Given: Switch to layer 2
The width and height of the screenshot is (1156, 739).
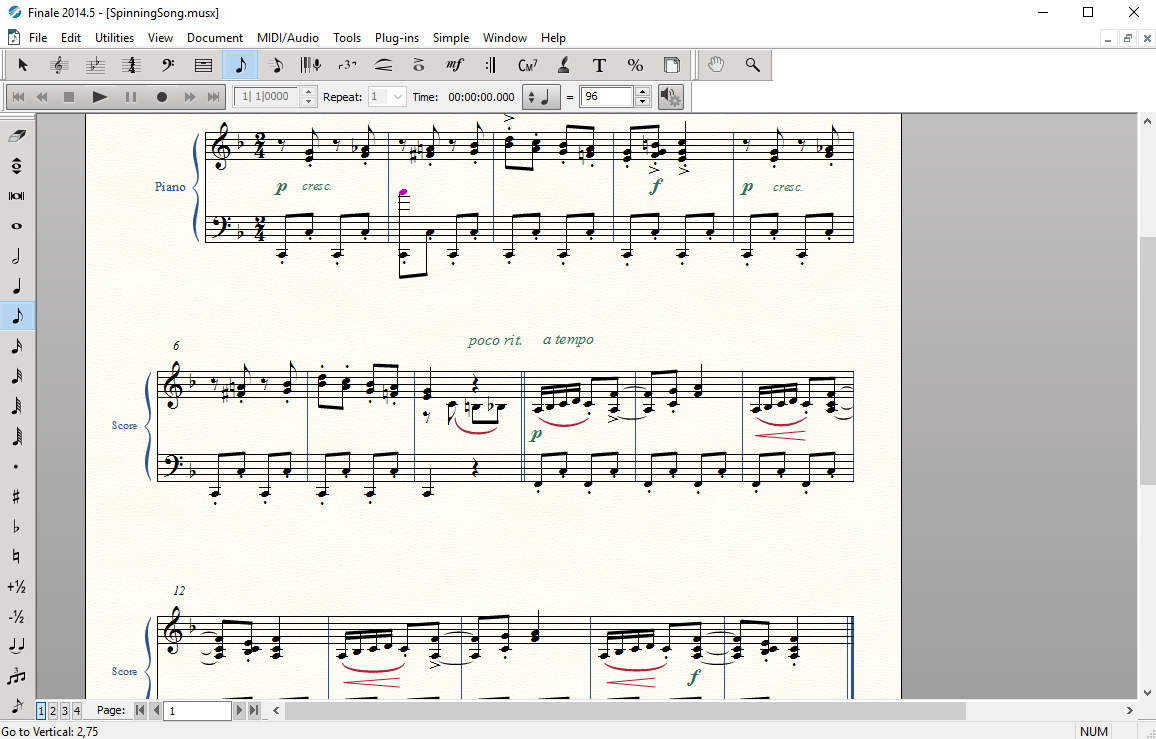Looking at the screenshot, I should click(53, 710).
